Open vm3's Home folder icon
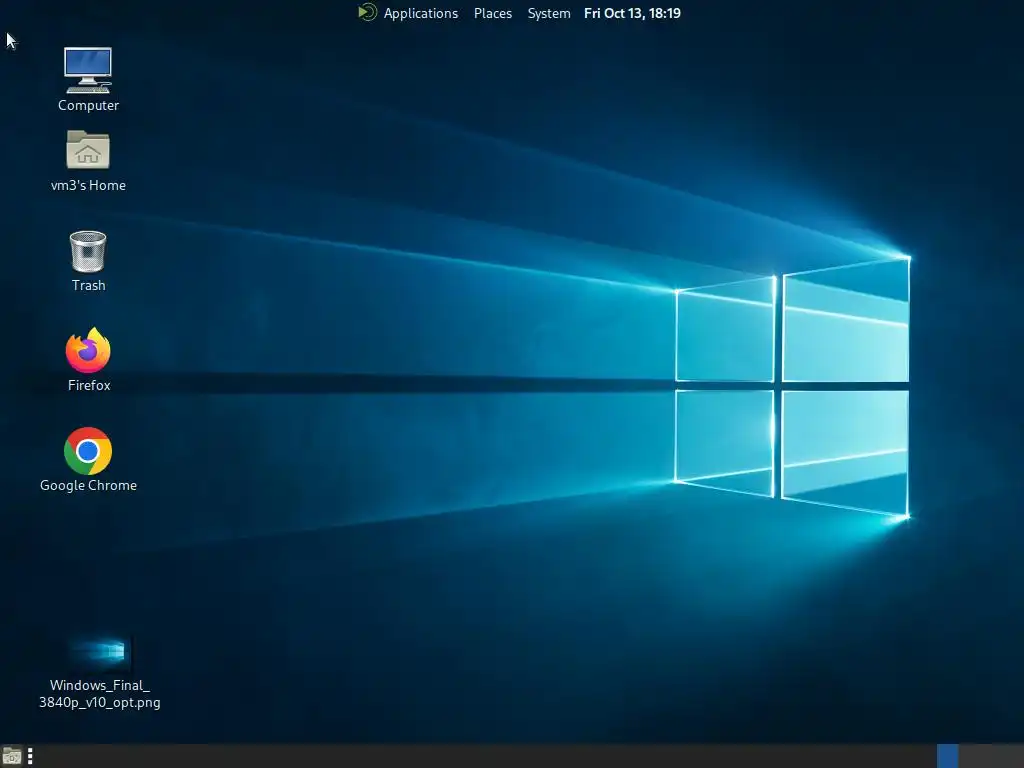 pos(88,150)
